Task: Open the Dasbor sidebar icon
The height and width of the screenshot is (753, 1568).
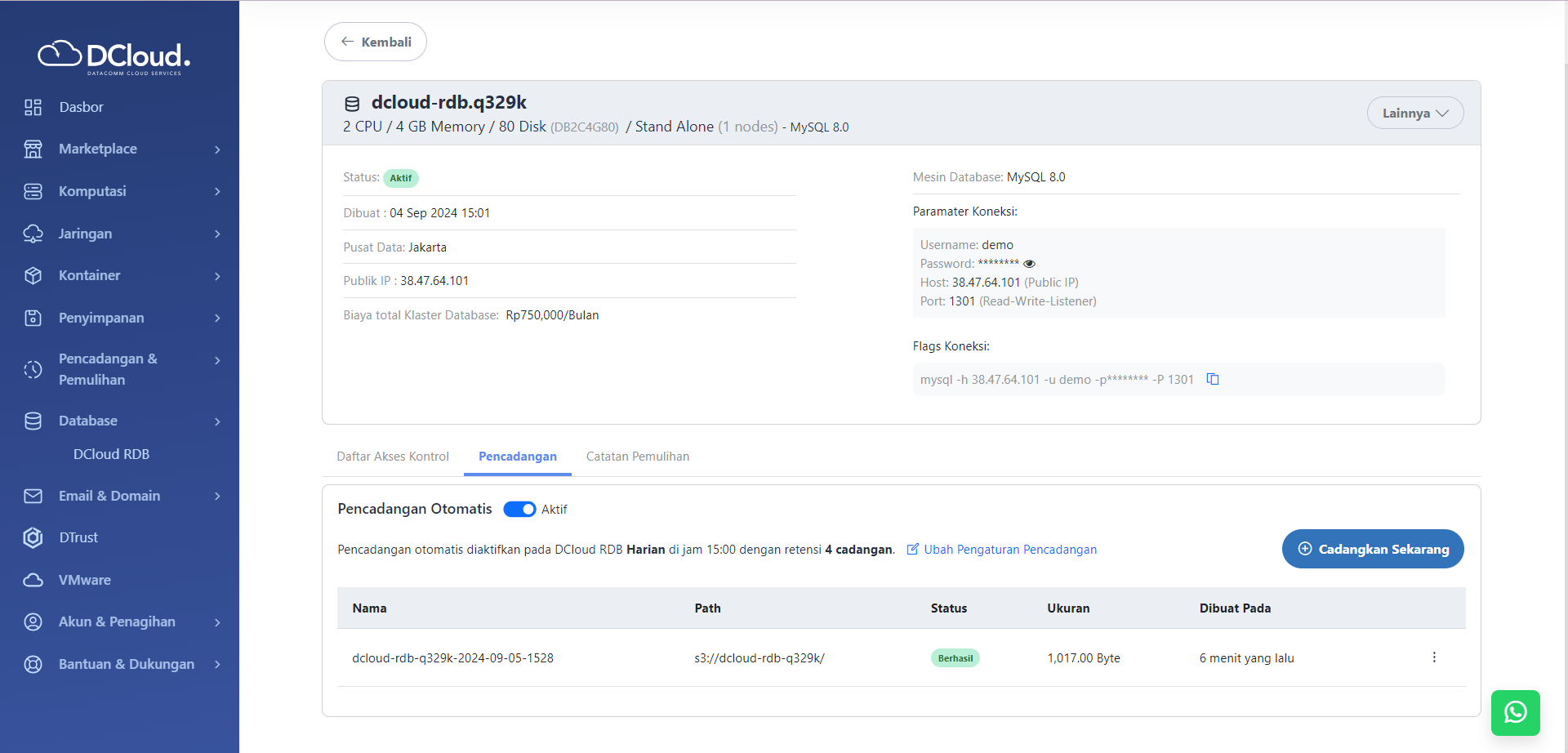Action: click(33, 107)
